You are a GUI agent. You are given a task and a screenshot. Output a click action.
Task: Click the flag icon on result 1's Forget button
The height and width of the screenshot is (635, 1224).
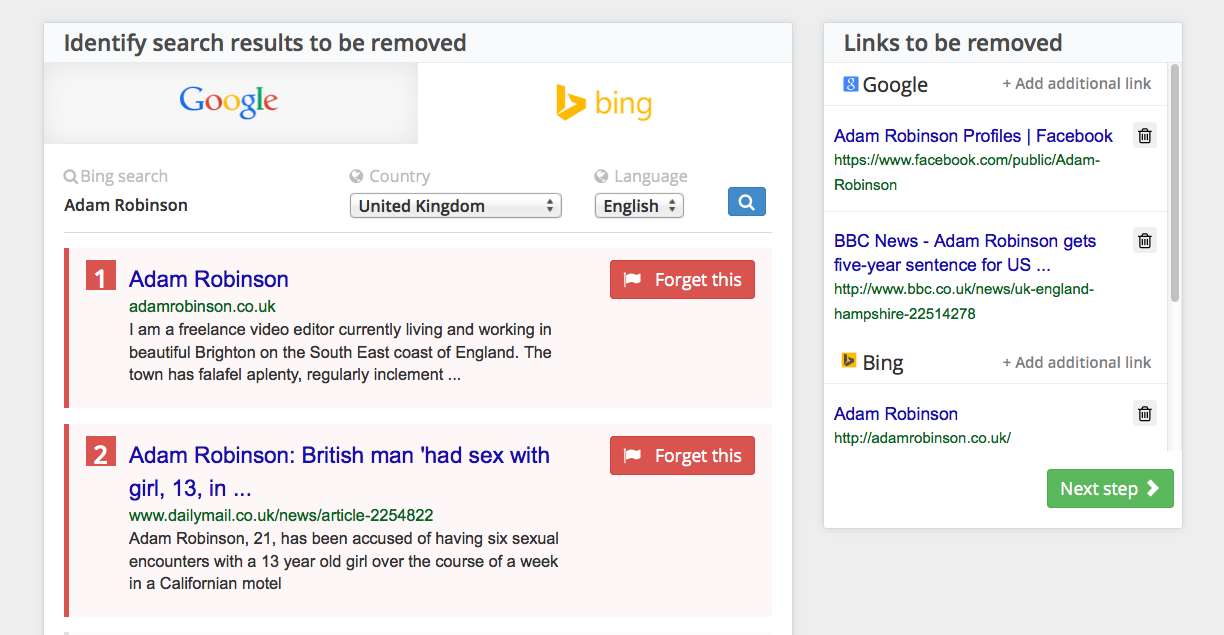point(632,280)
